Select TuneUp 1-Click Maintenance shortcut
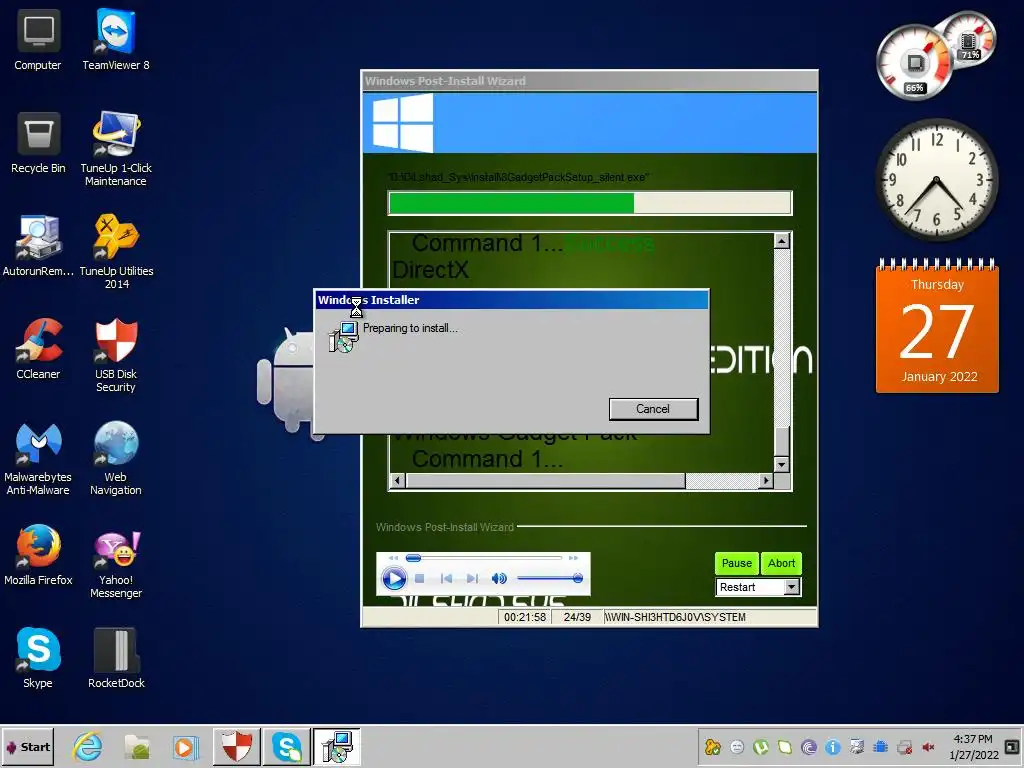The width and height of the screenshot is (1024, 768). pos(116,149)
